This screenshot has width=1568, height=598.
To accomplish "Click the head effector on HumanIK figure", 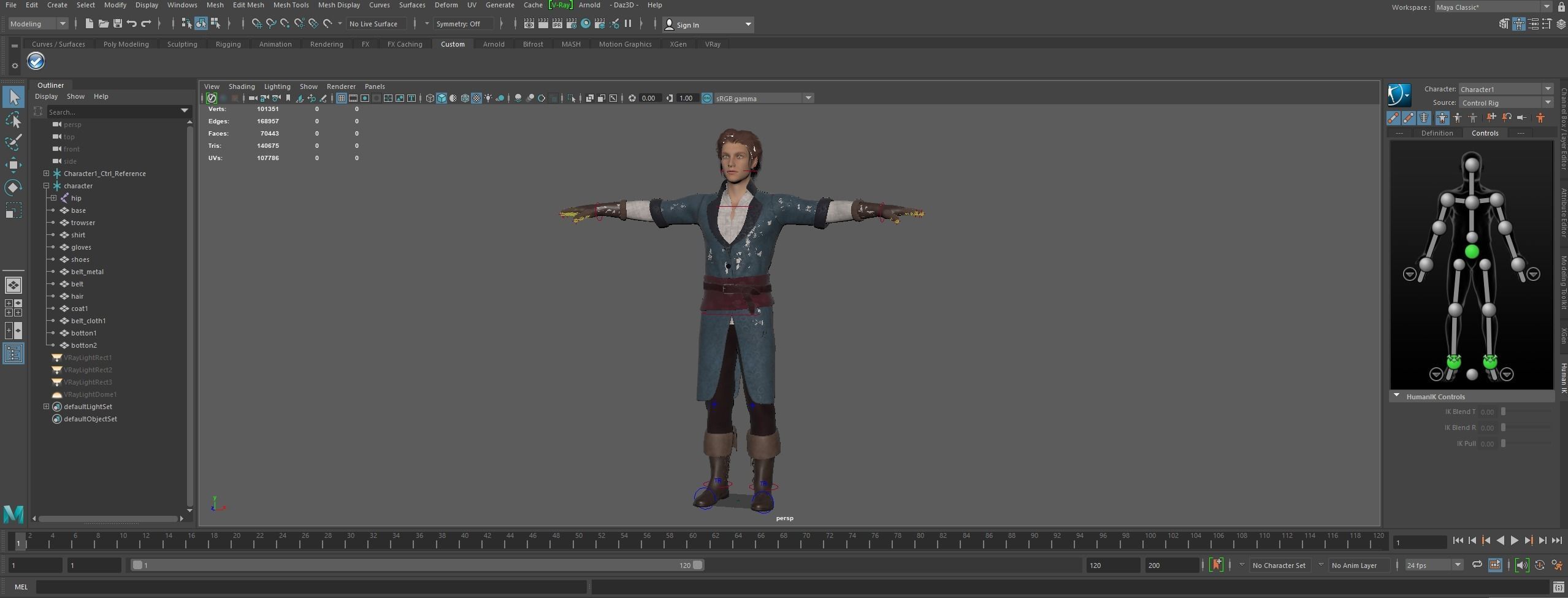I will click(1472, 164).
